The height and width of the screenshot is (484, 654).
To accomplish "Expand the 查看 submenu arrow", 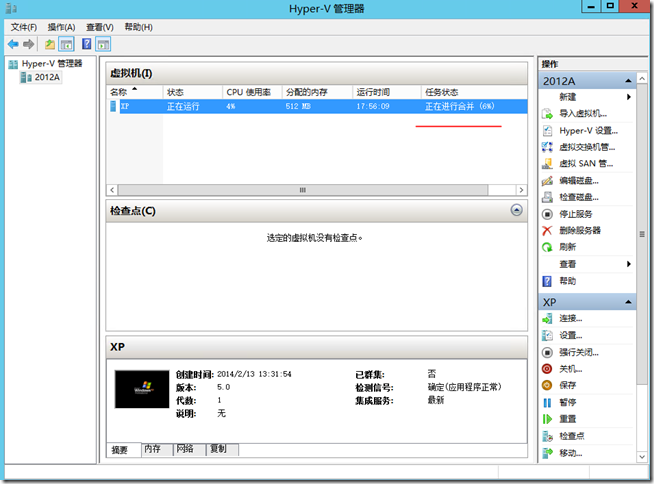I will coord(629,264).
